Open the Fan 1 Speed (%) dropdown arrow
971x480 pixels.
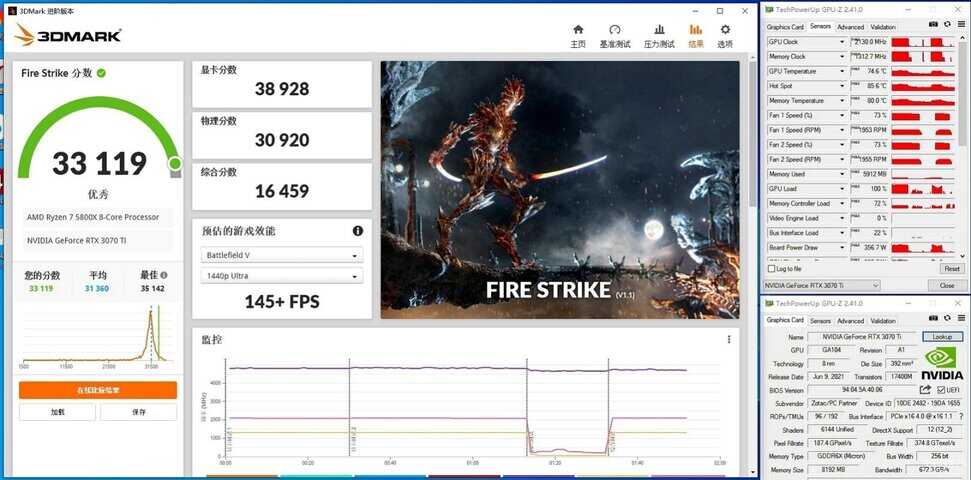point(842,115)
